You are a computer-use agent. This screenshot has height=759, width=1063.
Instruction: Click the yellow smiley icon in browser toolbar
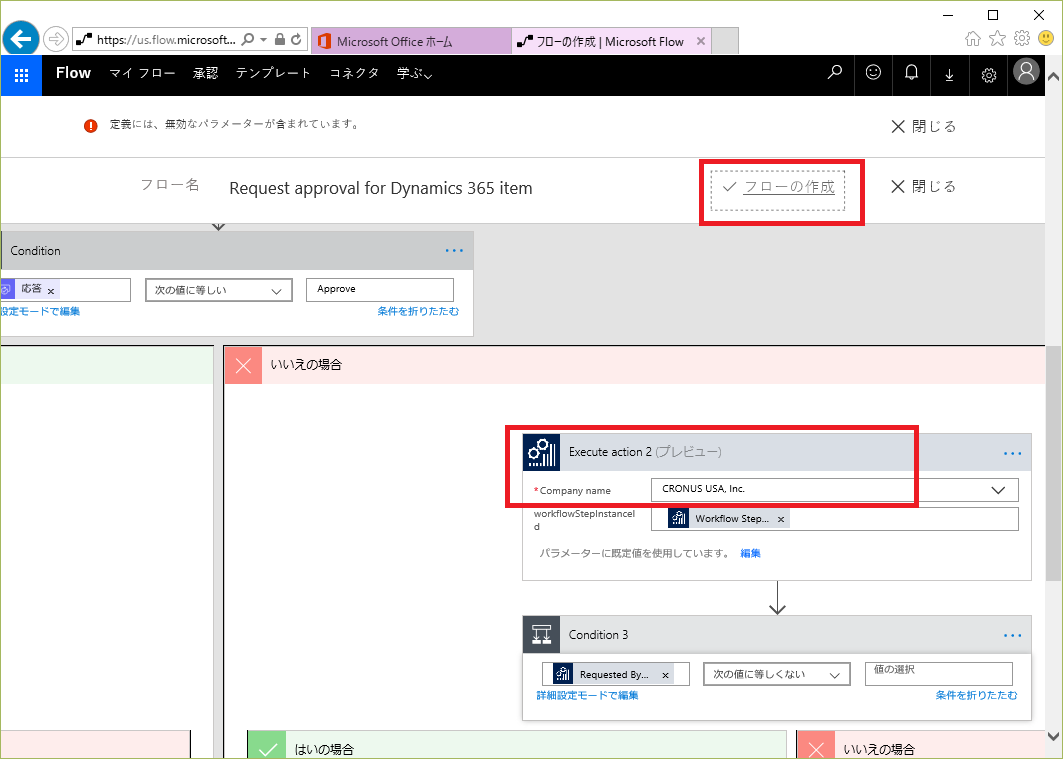[x=1046, y=39]
